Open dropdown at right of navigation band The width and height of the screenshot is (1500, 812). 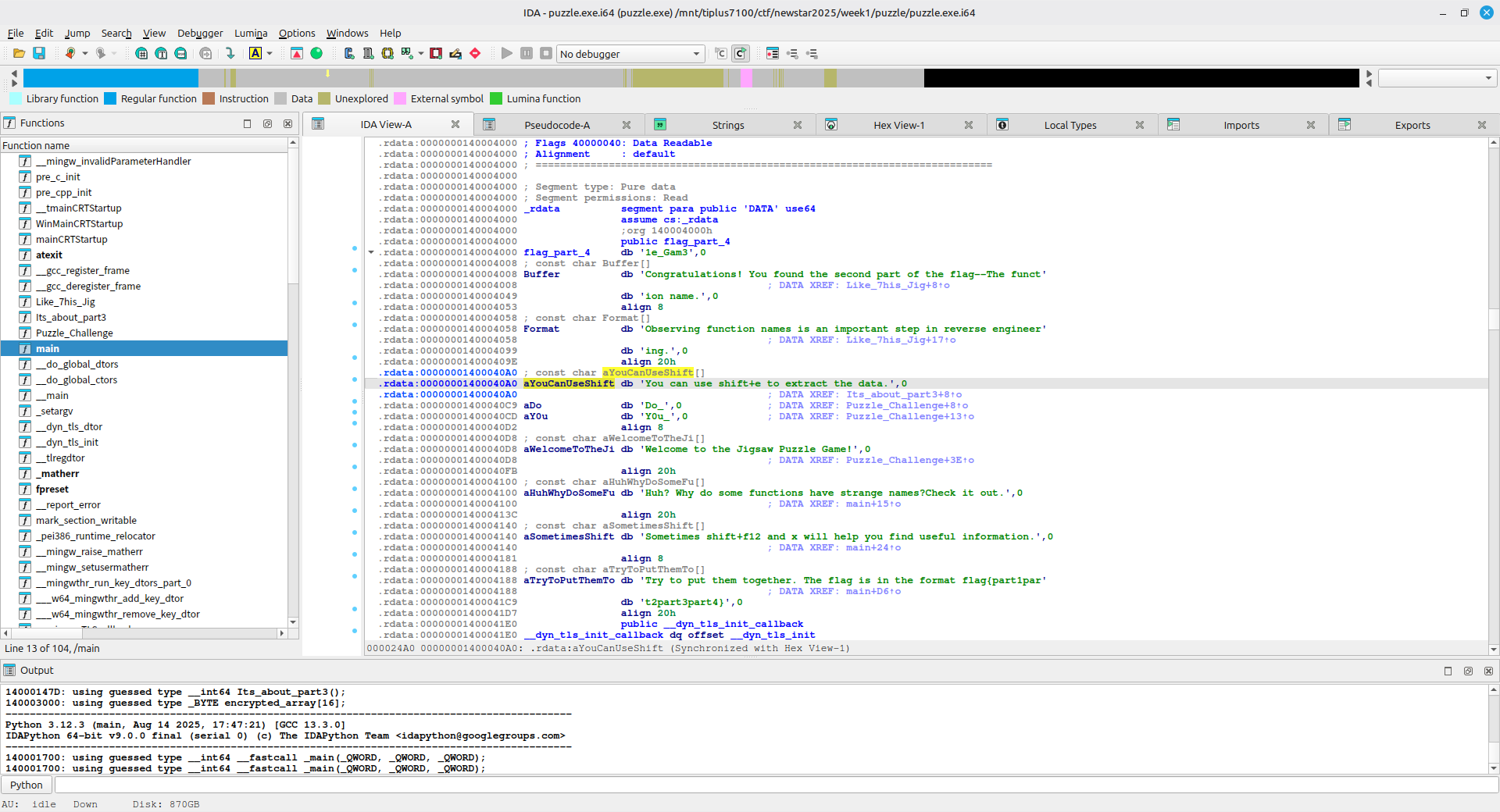1487,78
